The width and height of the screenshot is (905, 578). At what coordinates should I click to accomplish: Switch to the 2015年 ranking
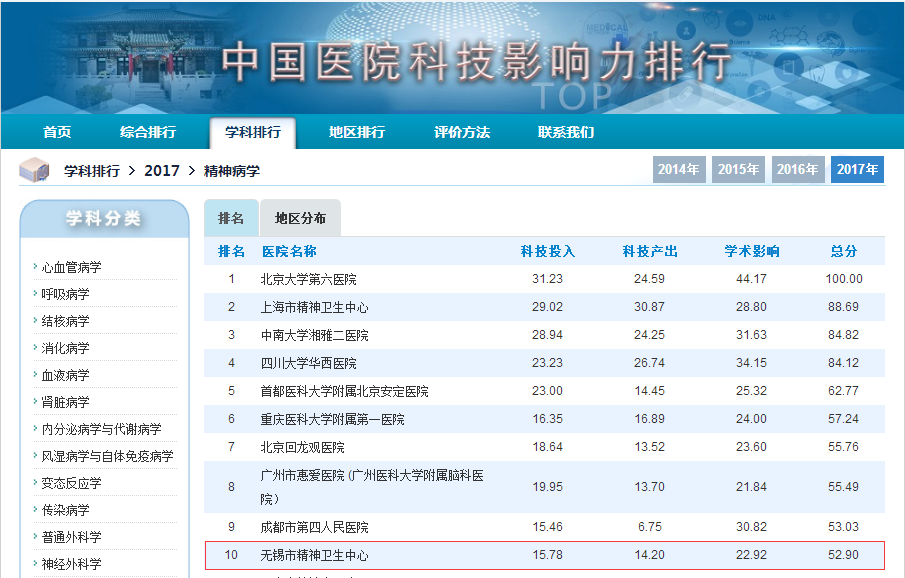tap(738, 170)
